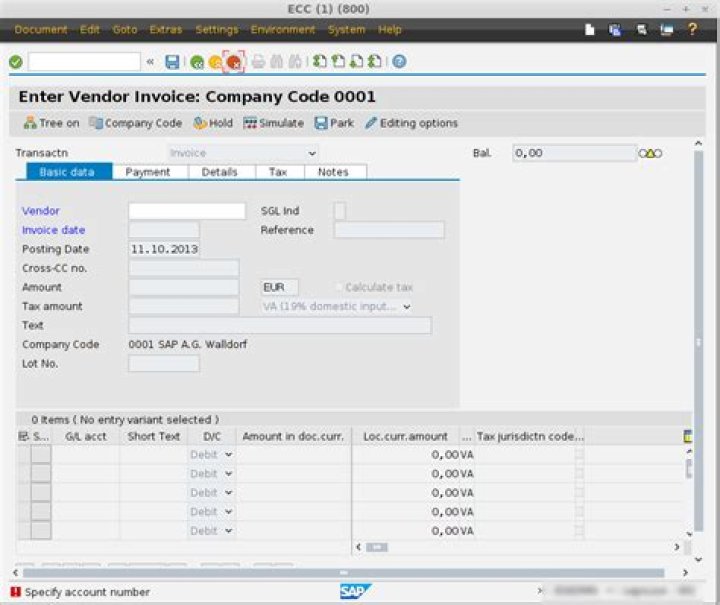The image size is (720, 605).
Task: Click the Save disk icon in toolbar
Action: (x=172, y=62)
